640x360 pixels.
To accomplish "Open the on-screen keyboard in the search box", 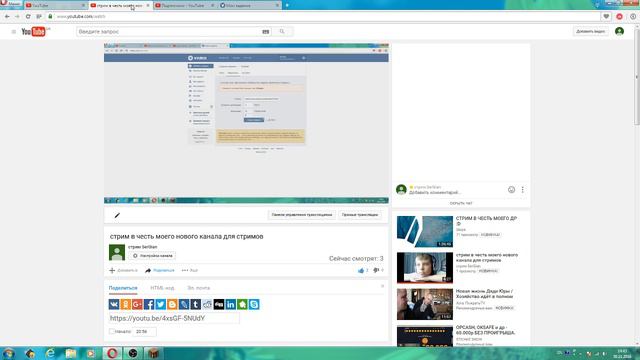I will pos(266,31).
